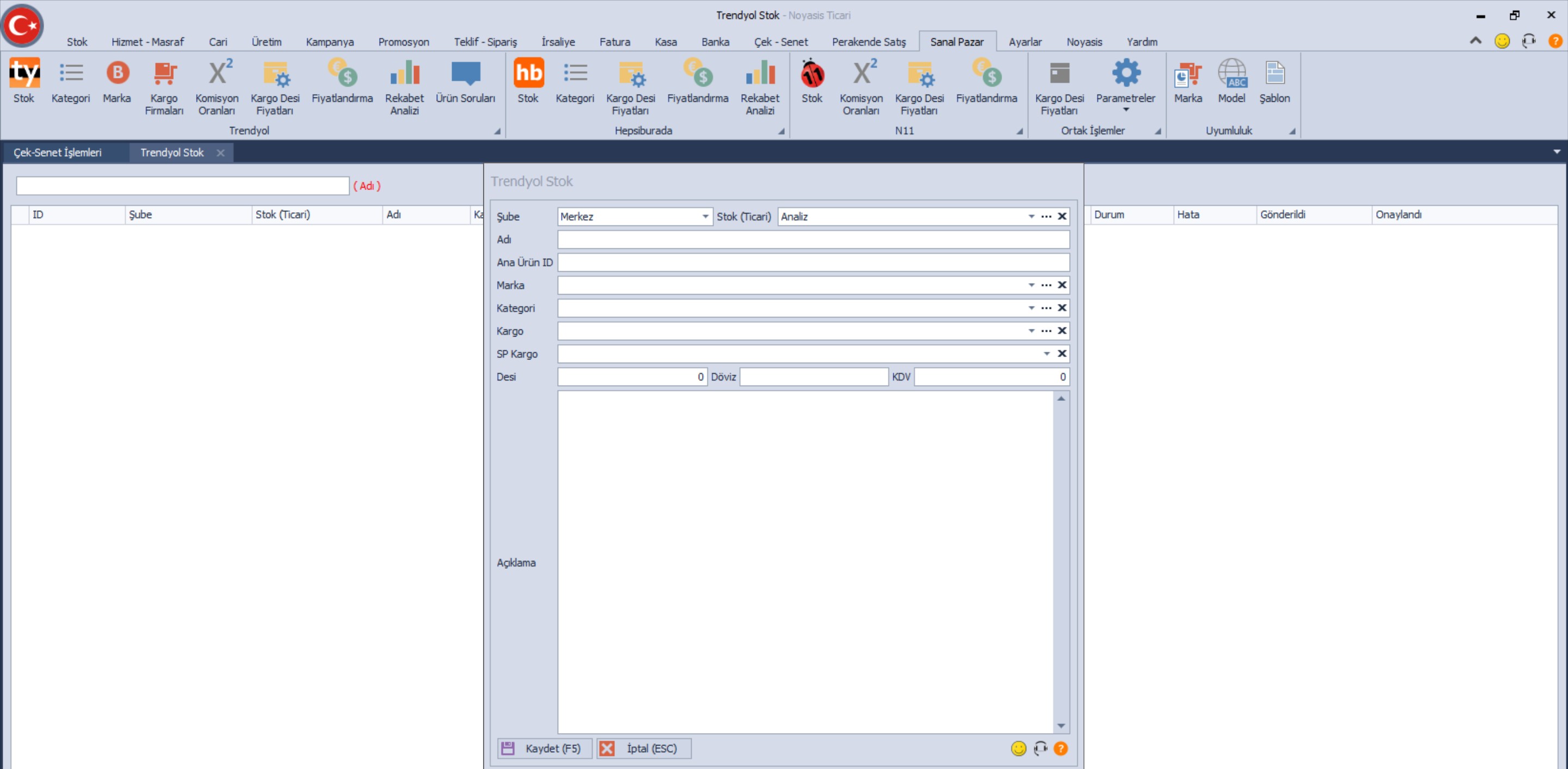
Task: Open the Perakende Satış ribbon tab
Action: pyautogui.click(x=869, y=42)
